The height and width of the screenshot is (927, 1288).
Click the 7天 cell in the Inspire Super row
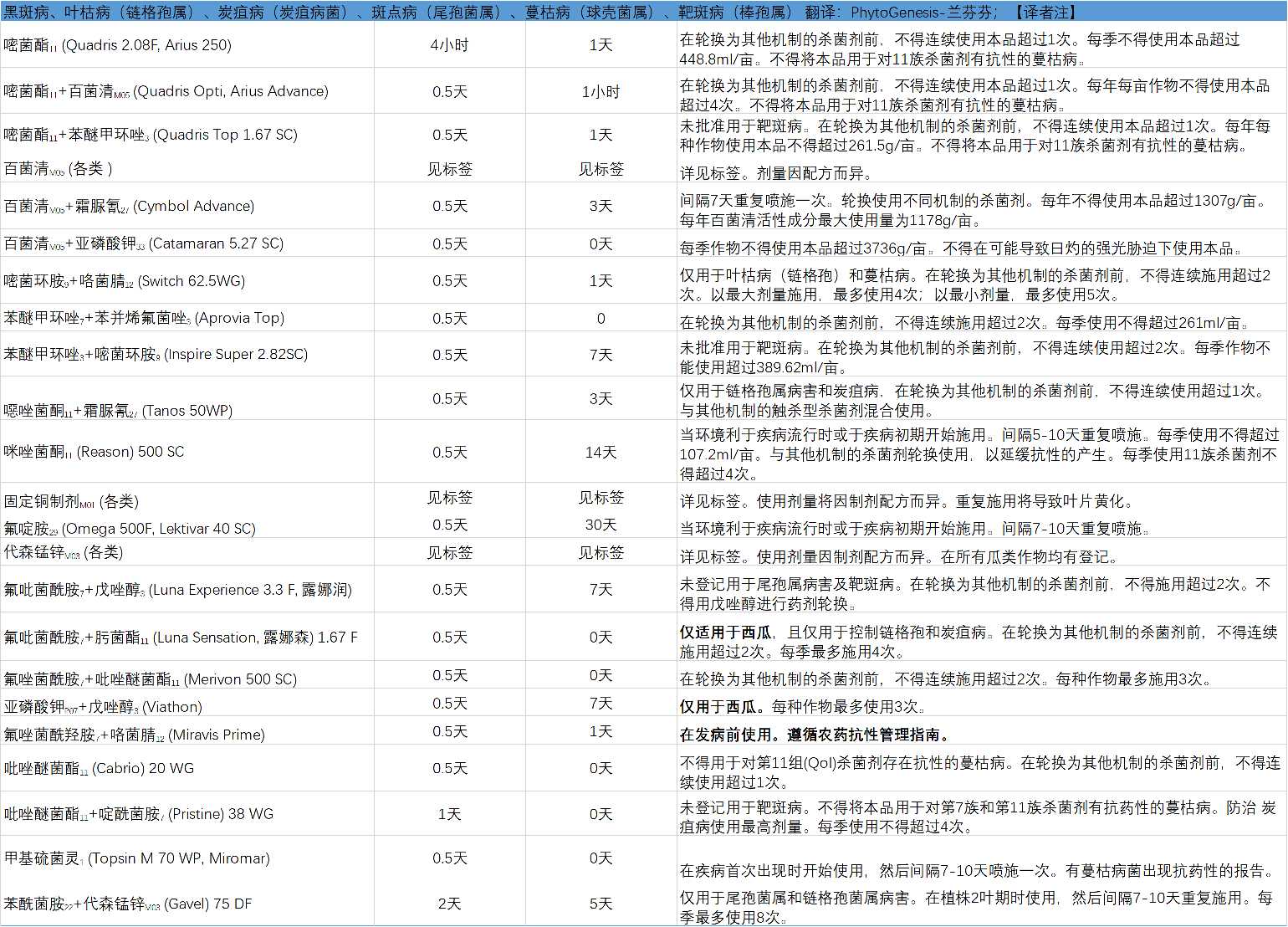click(601, 355)
